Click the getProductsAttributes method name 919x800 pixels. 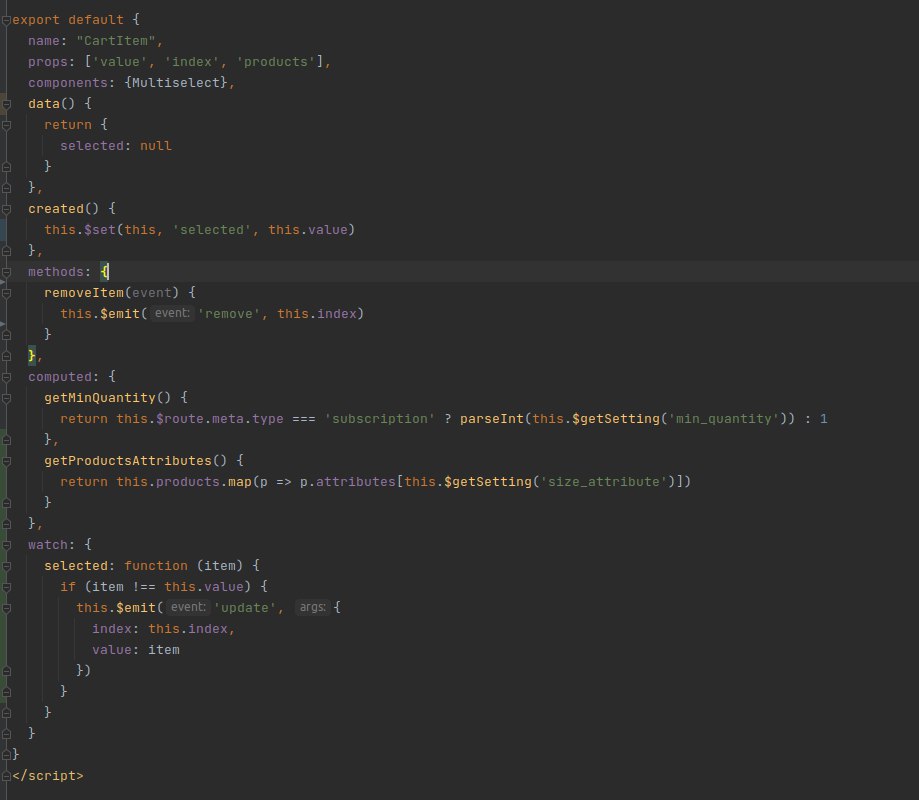click(128, 461)
